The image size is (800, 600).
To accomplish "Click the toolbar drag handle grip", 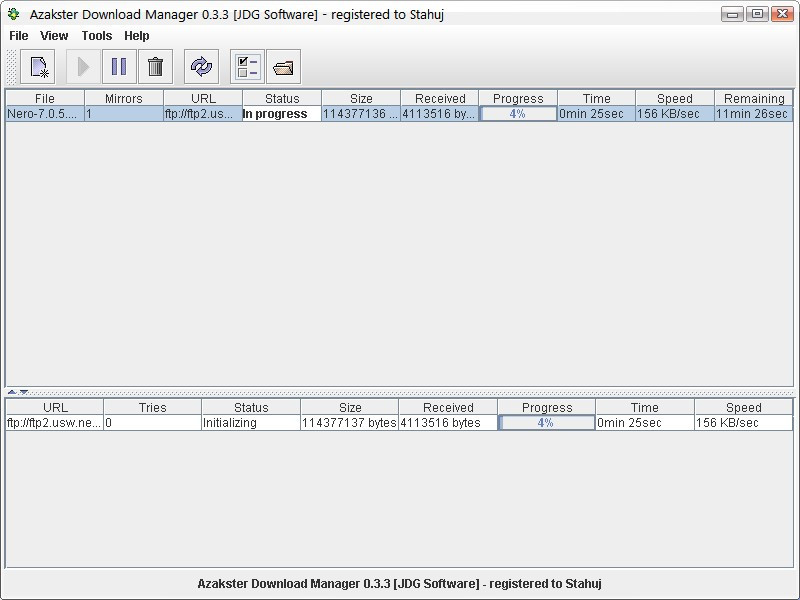I will pos(11,67).
